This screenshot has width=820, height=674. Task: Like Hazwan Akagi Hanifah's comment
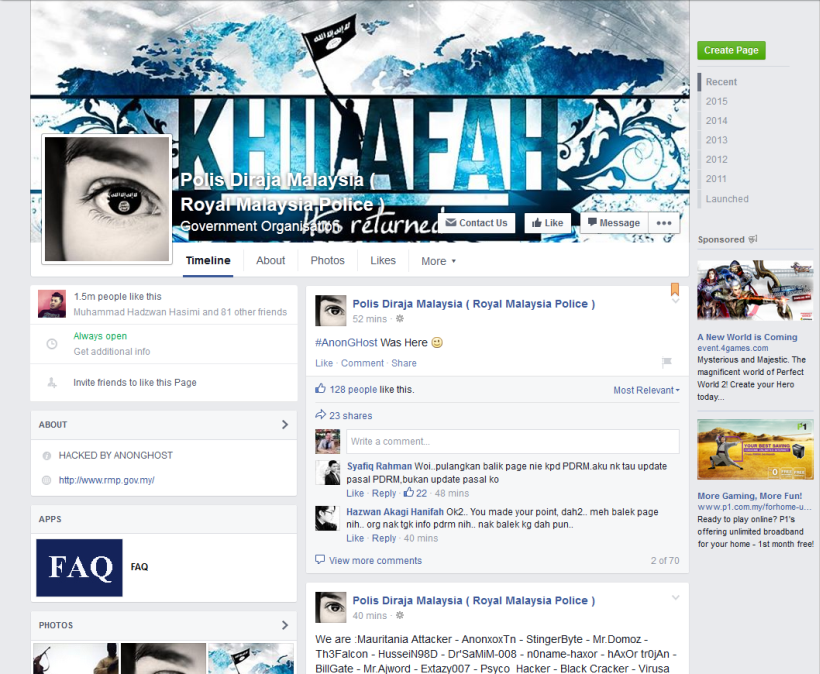click(355, 538)
